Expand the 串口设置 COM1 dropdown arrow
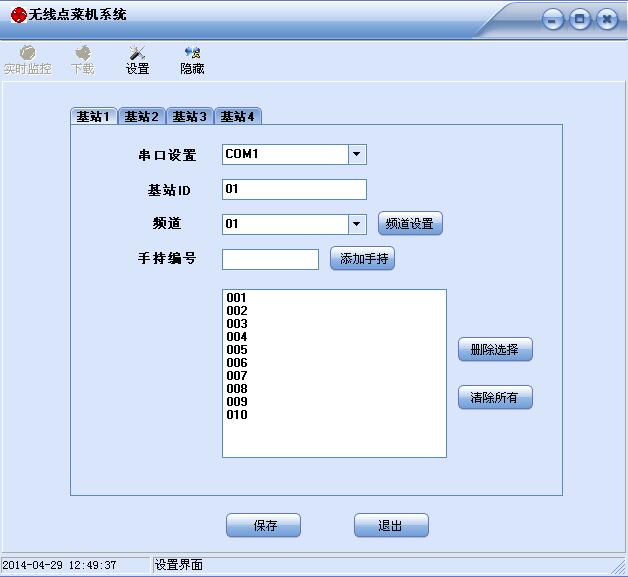 point(357,154)
